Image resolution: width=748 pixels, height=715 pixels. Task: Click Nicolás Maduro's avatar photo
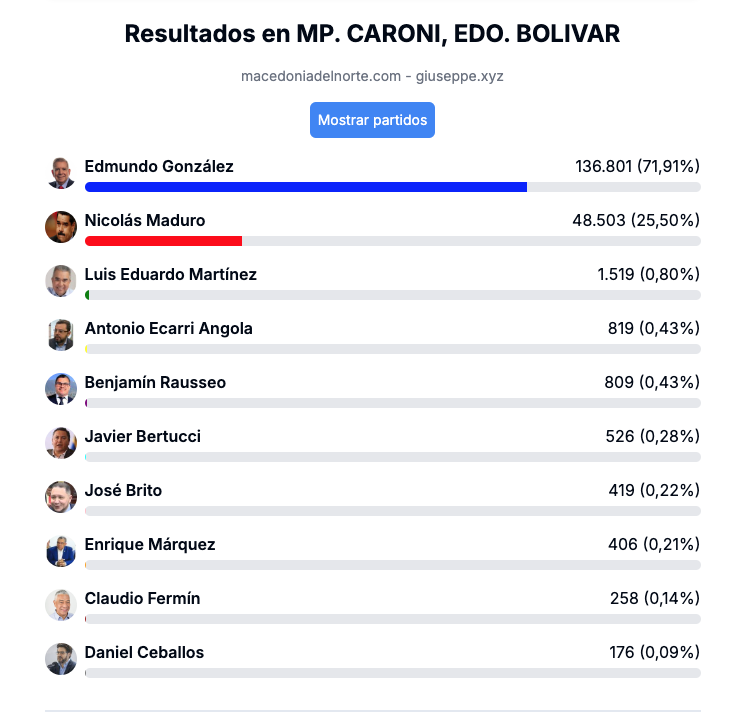point(61,227)
